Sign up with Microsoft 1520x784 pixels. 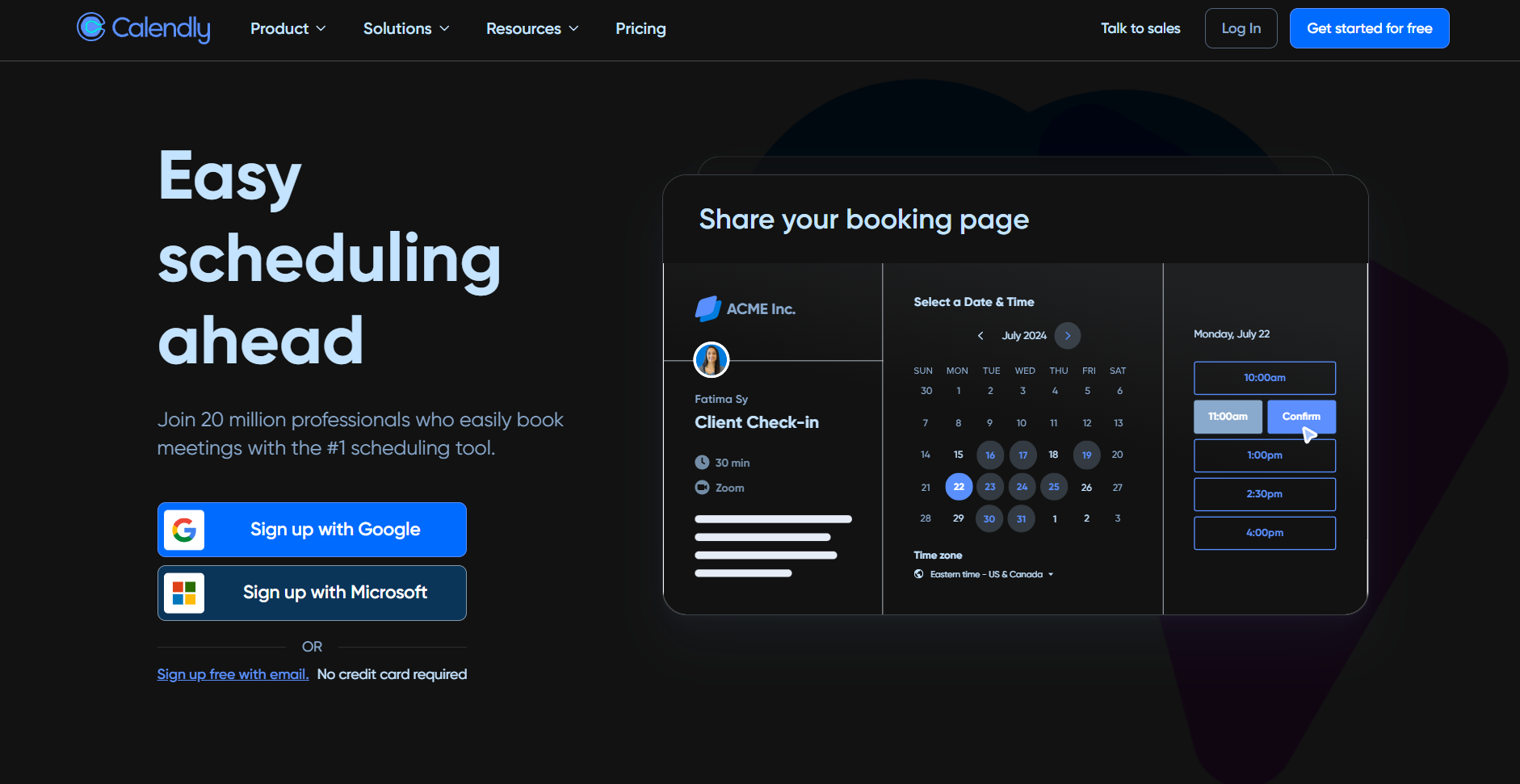312,593
